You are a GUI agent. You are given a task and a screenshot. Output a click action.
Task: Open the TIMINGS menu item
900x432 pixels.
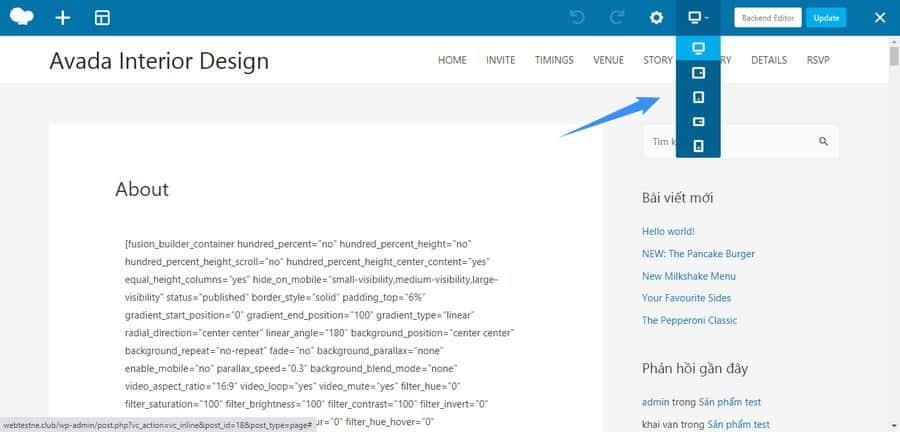coord(554,60)
